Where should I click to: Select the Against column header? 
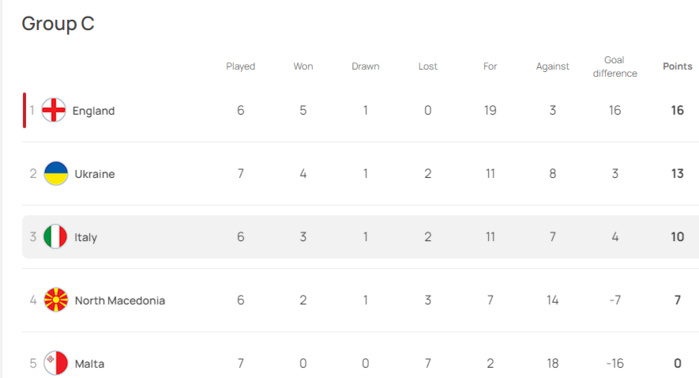pyautogui.click(x=553, y=66)
